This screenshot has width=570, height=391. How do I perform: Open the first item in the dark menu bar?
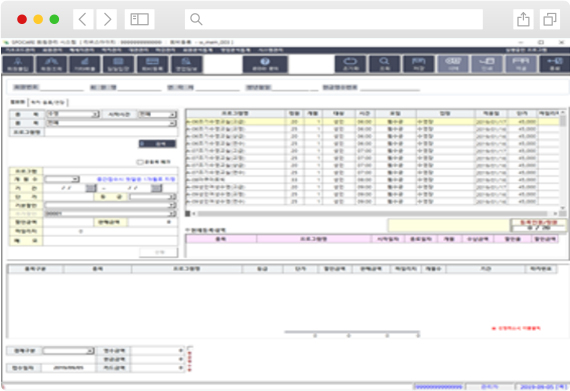pyautogui.click(x=20, y=50)
